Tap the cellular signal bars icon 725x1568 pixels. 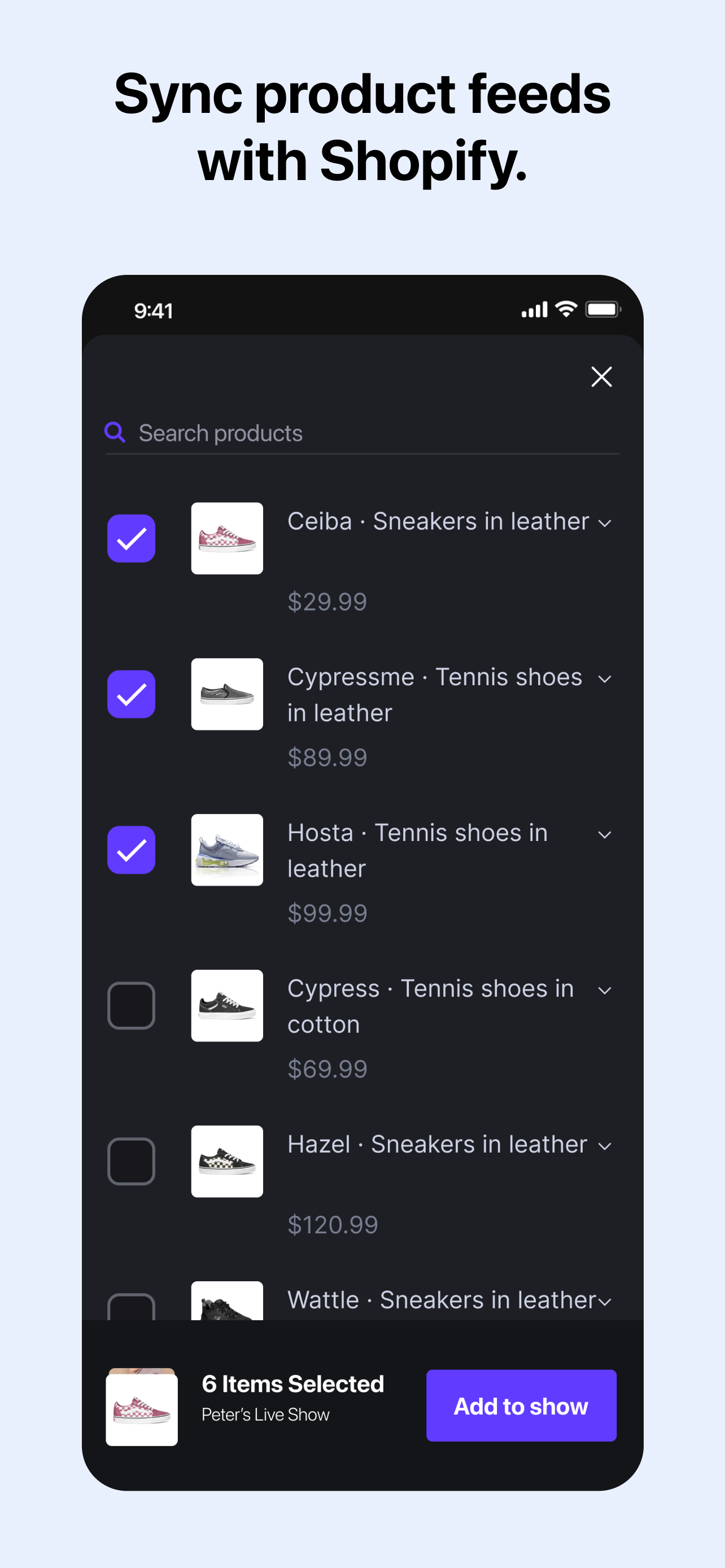(x=535, y=310)
